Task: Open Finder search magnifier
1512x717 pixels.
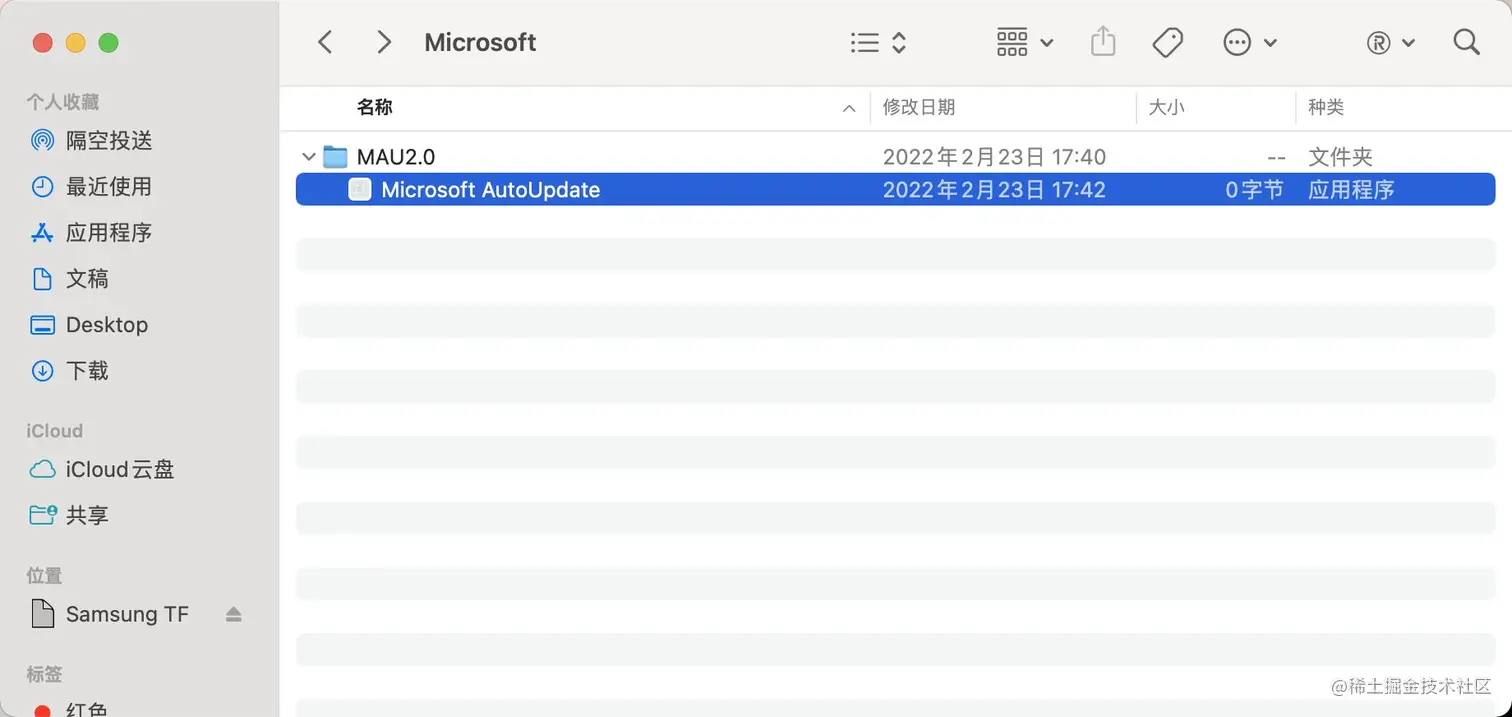Action: (1466, 42)
